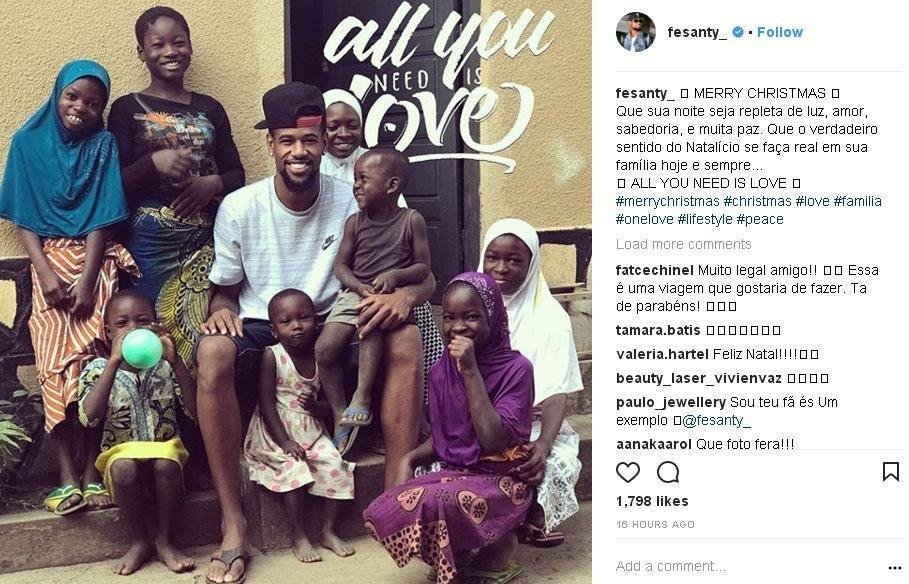
Task: View who liked via 1,798 likes
Action: pyautogui.click(x=652, y=501)
